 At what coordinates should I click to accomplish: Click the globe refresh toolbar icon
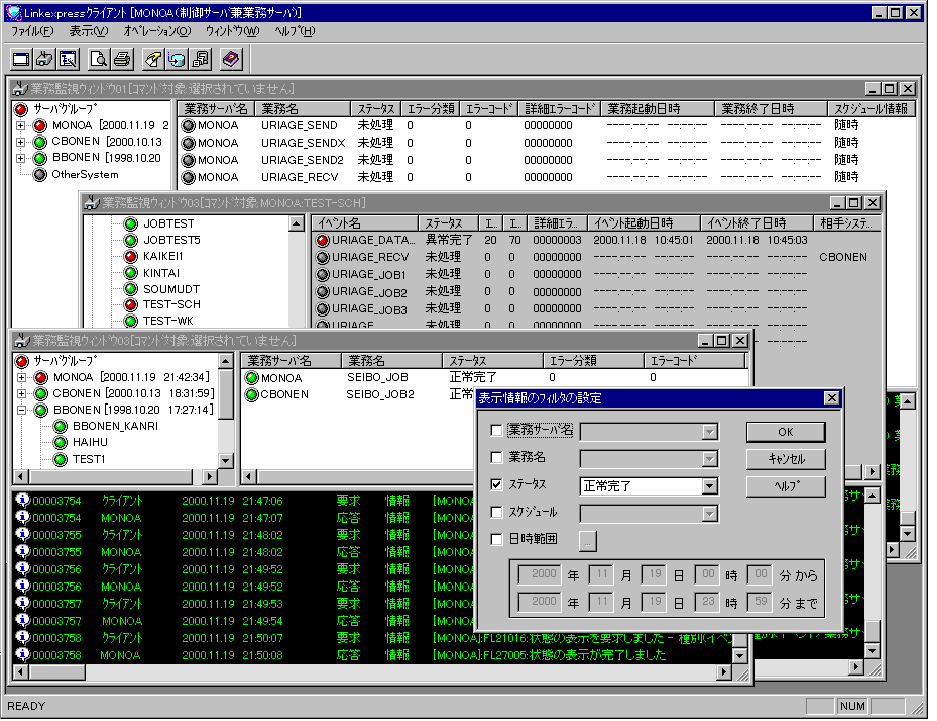[x=177, y=59]
